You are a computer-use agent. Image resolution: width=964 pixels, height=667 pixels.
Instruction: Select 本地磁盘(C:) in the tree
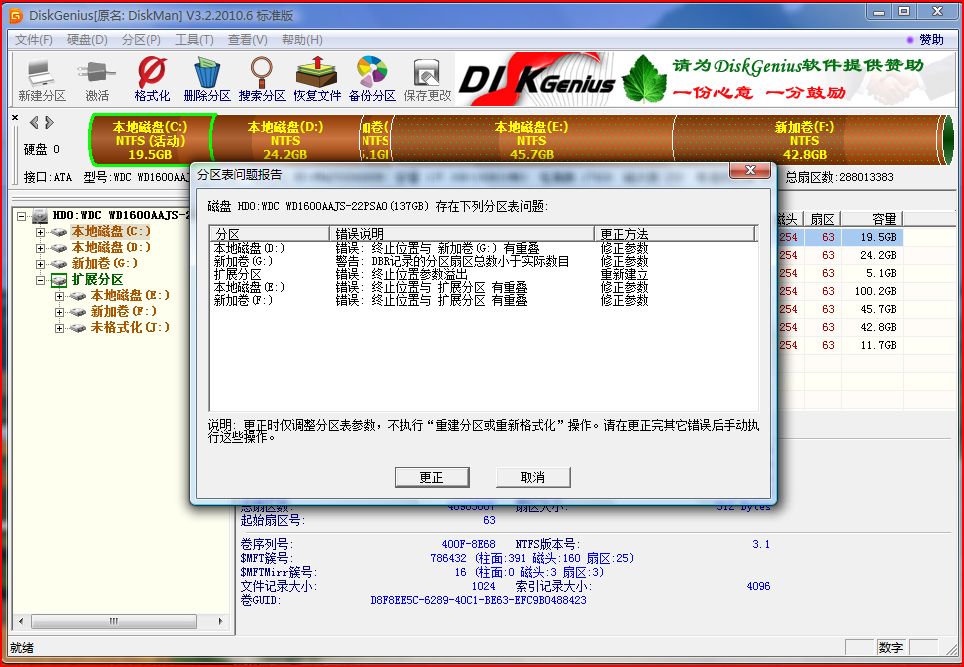coord(111,231)
